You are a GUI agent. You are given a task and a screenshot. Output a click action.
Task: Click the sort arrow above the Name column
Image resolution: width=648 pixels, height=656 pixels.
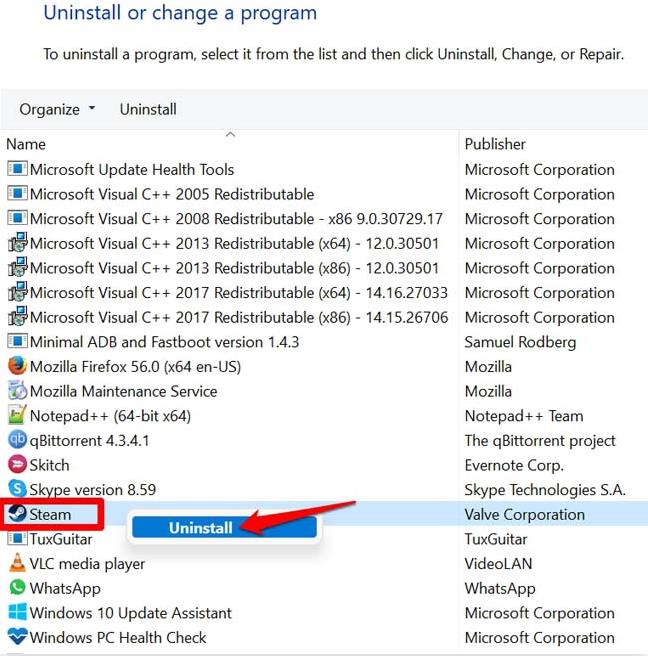pos(230,134)
